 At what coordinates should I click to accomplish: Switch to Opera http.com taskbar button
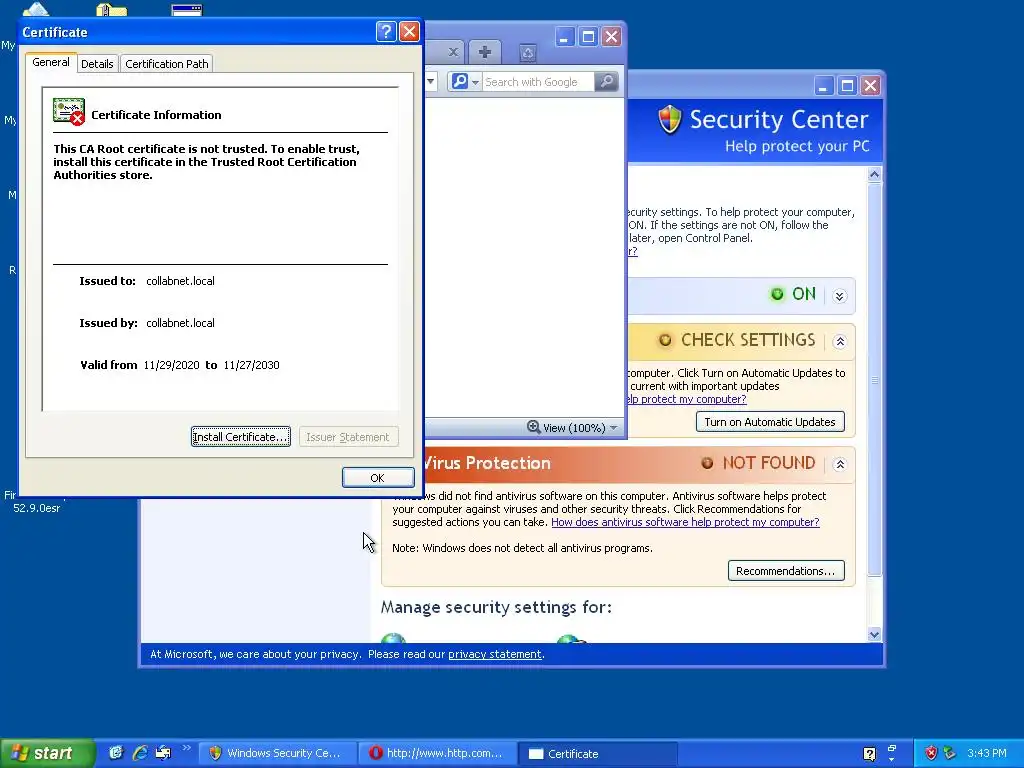coord(437,754)
